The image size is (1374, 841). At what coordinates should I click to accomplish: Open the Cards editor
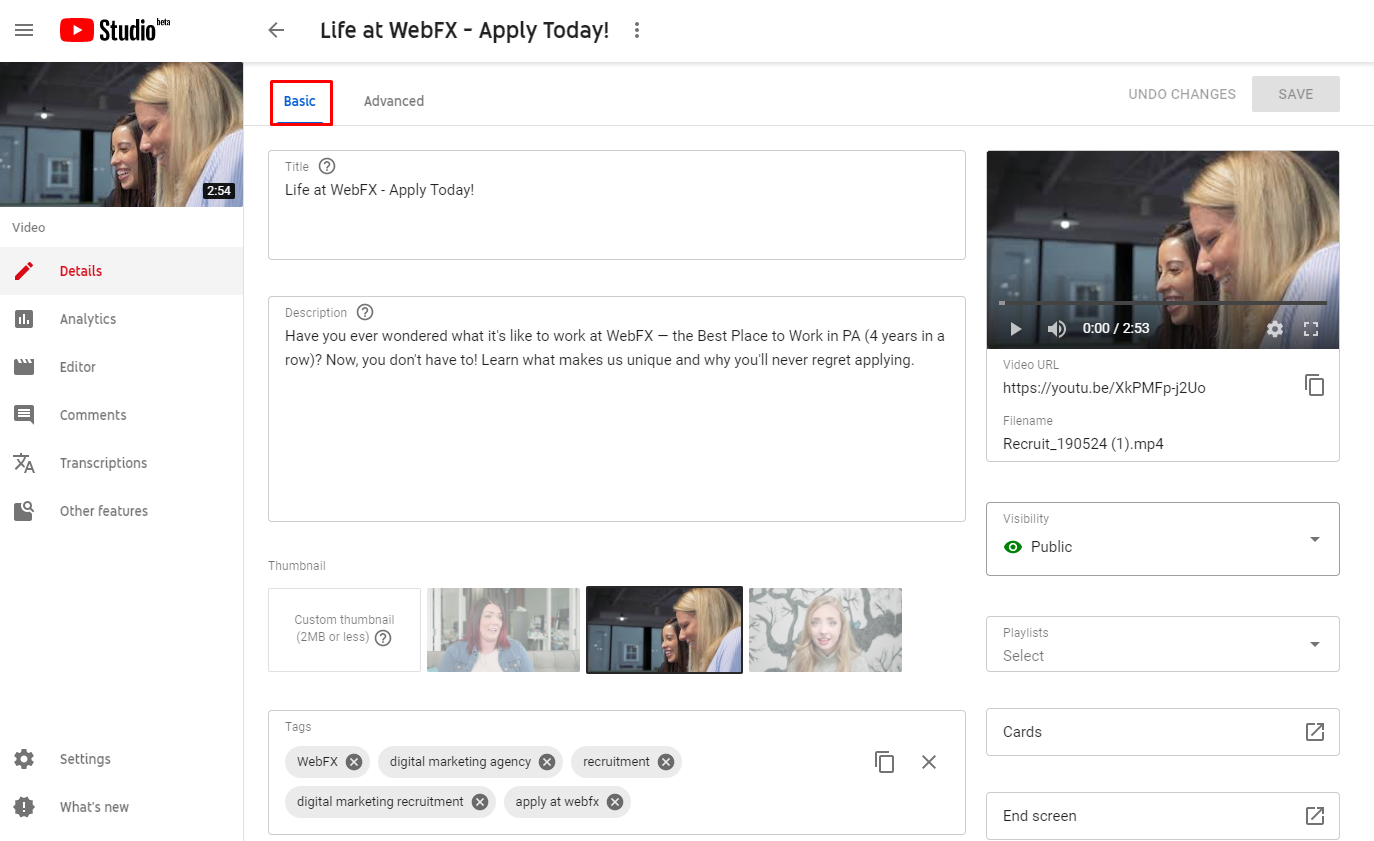tap(1162, 732)
